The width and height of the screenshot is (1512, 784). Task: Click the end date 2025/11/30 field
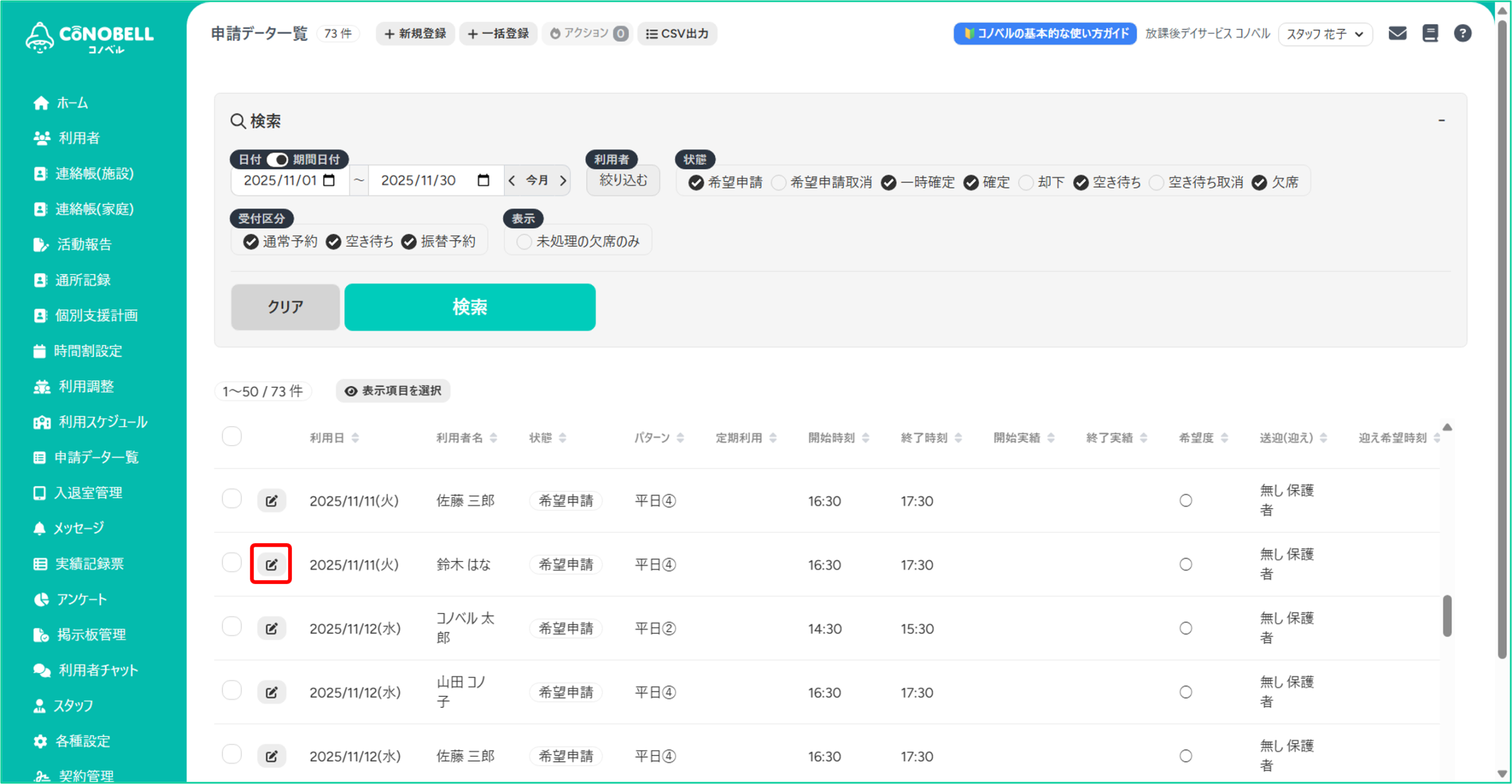(x=418, y=180)
